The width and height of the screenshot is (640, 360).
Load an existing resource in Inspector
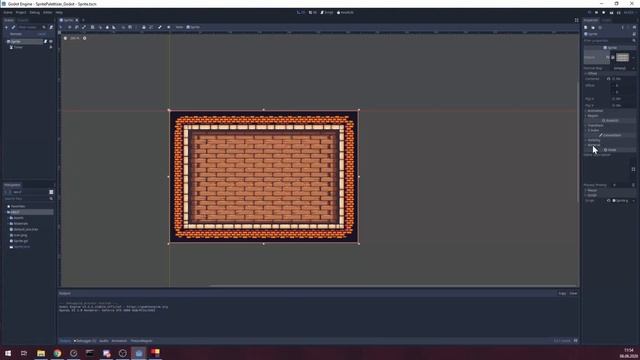click(593, 28)
